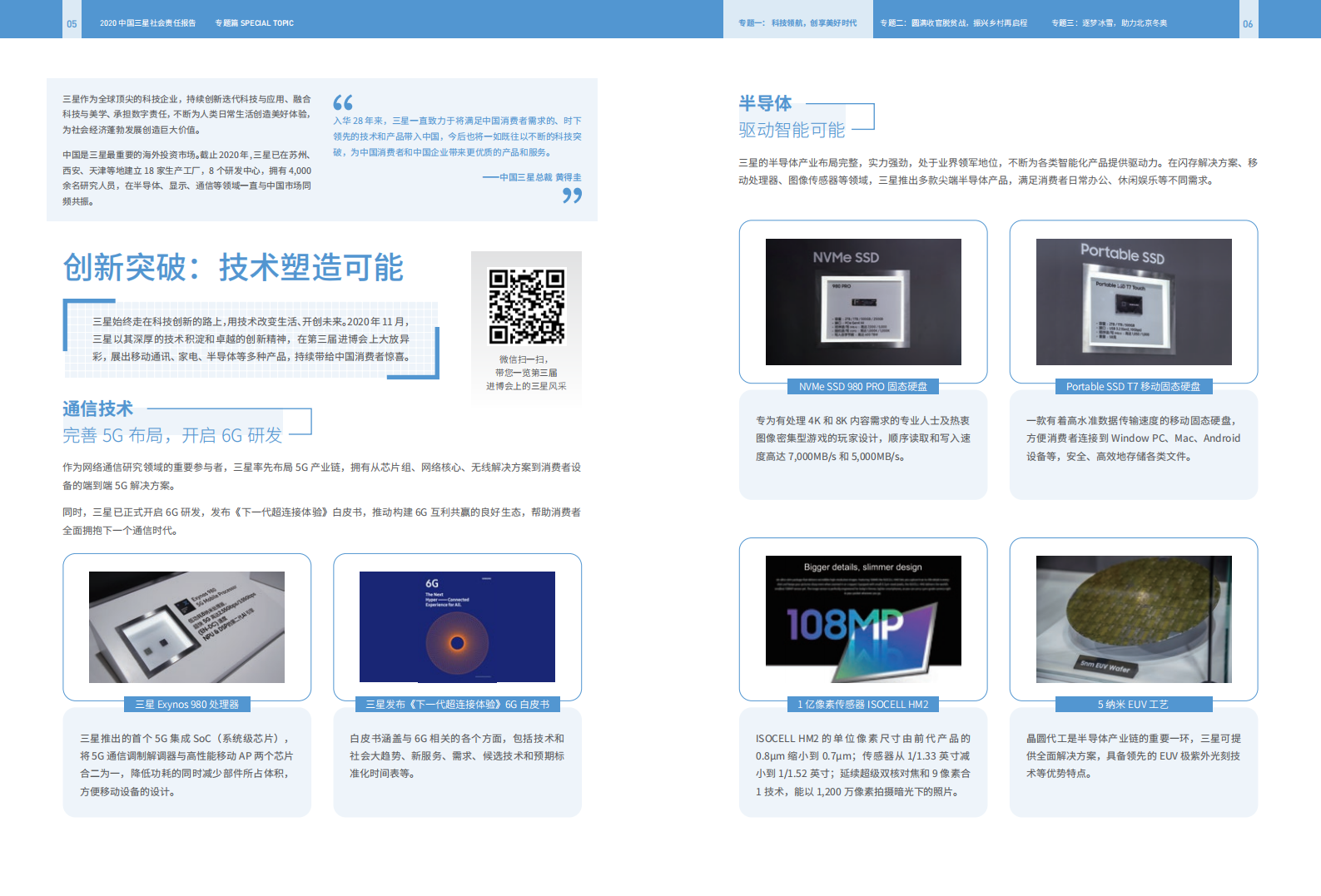Click the Portable SSD T7 移动固态硬盘 label

[1134, 387]
